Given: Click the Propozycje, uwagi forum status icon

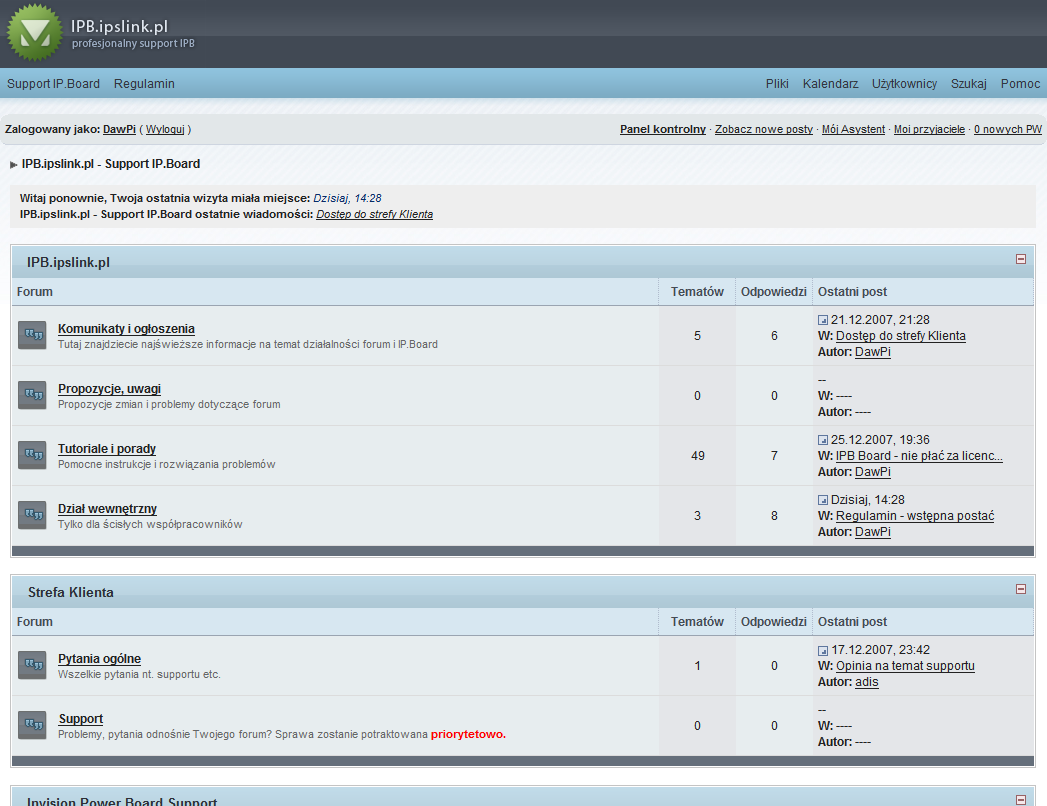Looking at the screenshot, I should pyautogui.click(x=32, y=395).
